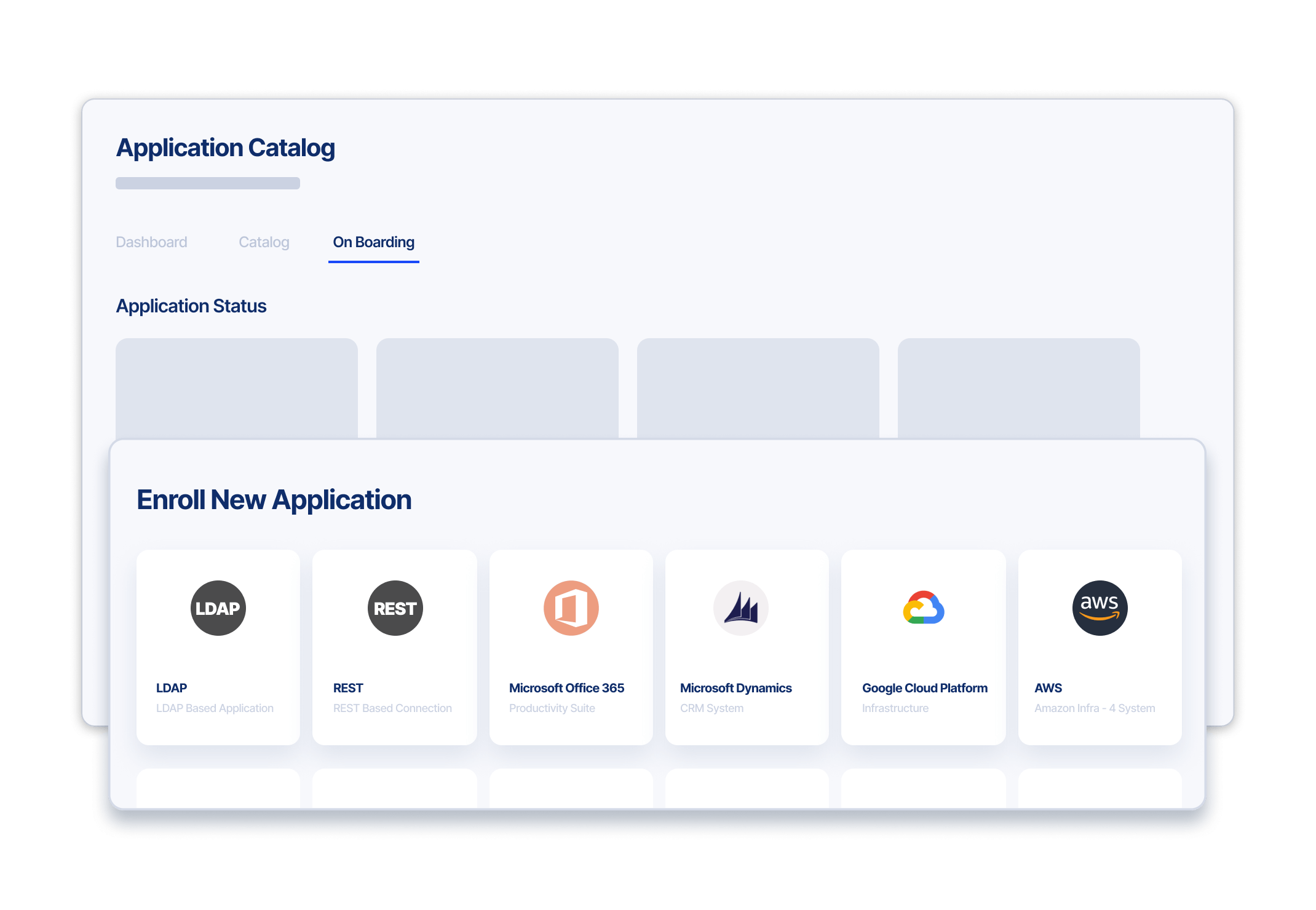Click the progress bar under Application Catalog title

(x=207, y=183)
